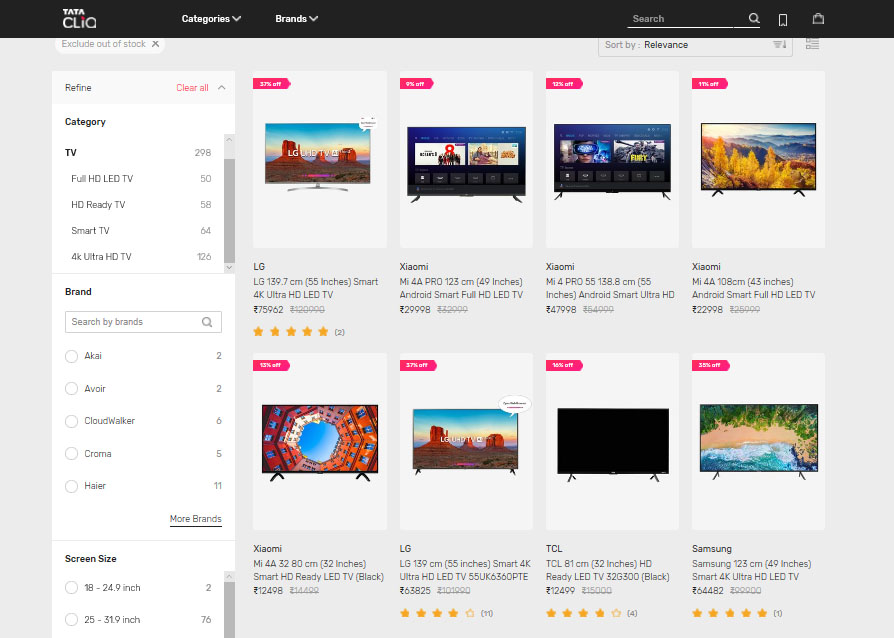Open Mi 4A PRO 123 cm product title
The image size is (894, 638).
(461, 288)
